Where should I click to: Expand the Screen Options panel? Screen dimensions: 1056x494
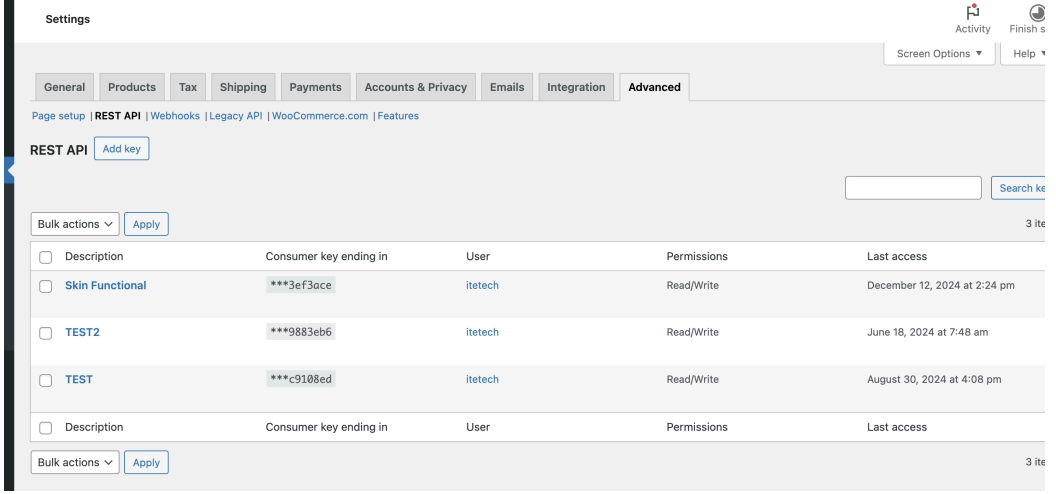click(x=939, y=54)
